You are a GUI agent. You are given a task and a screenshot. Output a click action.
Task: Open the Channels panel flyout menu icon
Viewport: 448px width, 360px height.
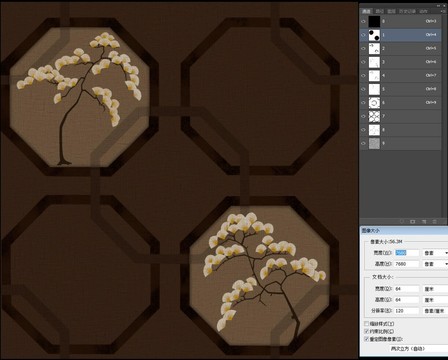click(x=444, y=11)
